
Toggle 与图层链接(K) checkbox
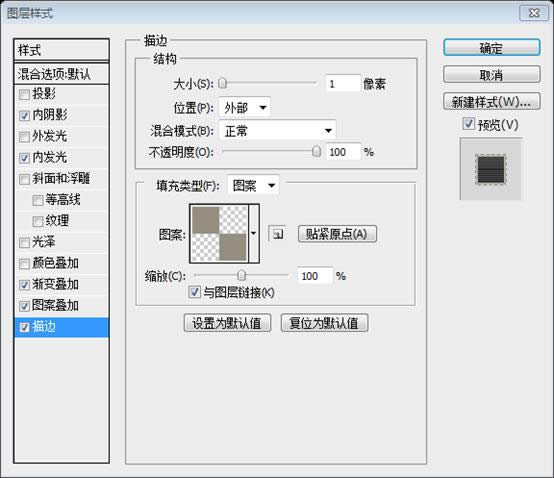click(195, 292)
